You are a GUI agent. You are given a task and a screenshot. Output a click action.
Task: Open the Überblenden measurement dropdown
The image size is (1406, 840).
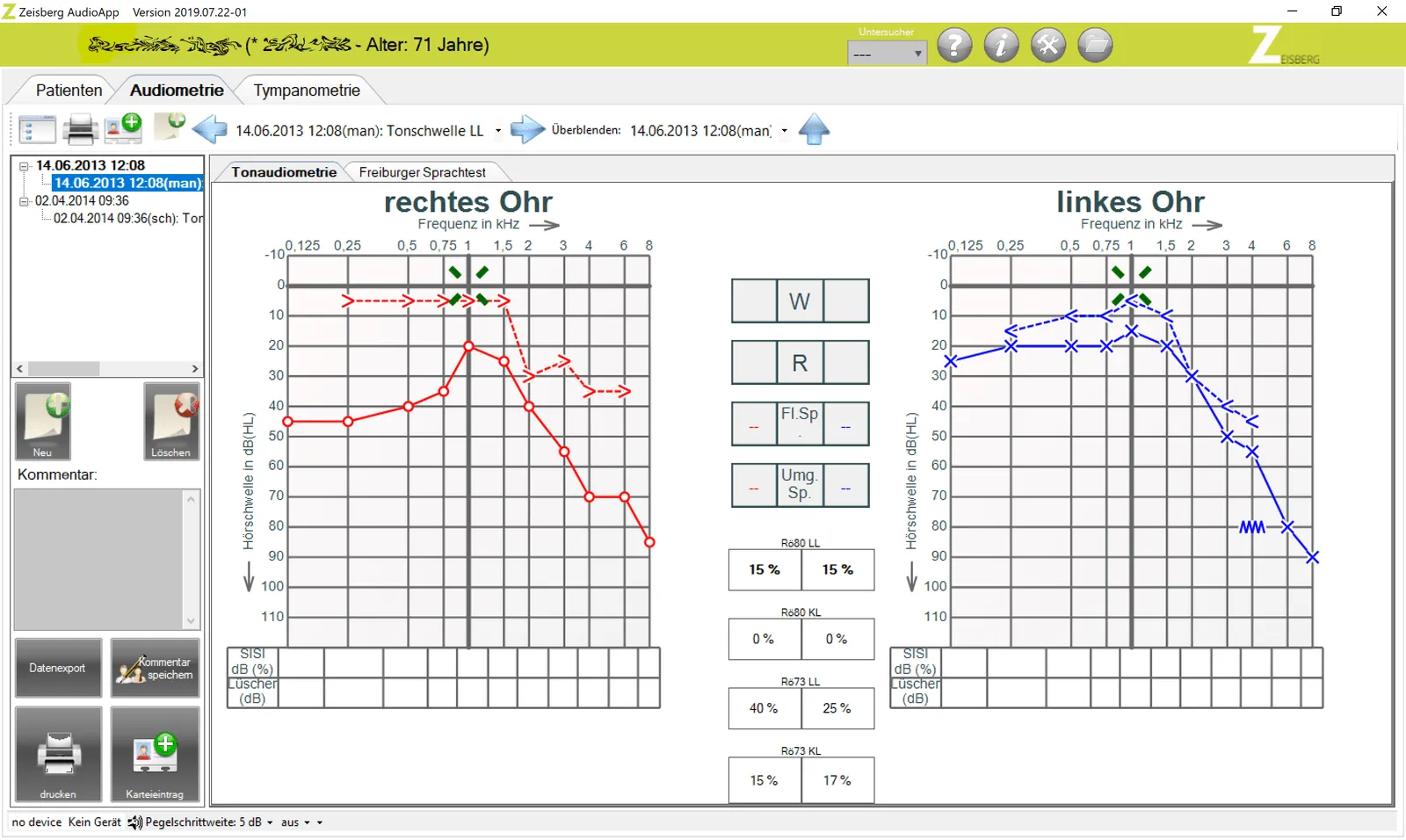click(x=709, y=130)
